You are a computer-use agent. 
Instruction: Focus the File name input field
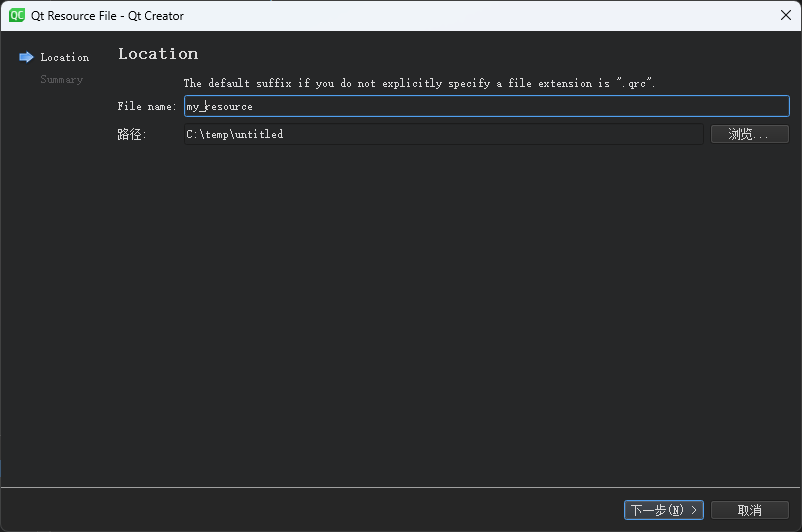(x=486, y=106)
